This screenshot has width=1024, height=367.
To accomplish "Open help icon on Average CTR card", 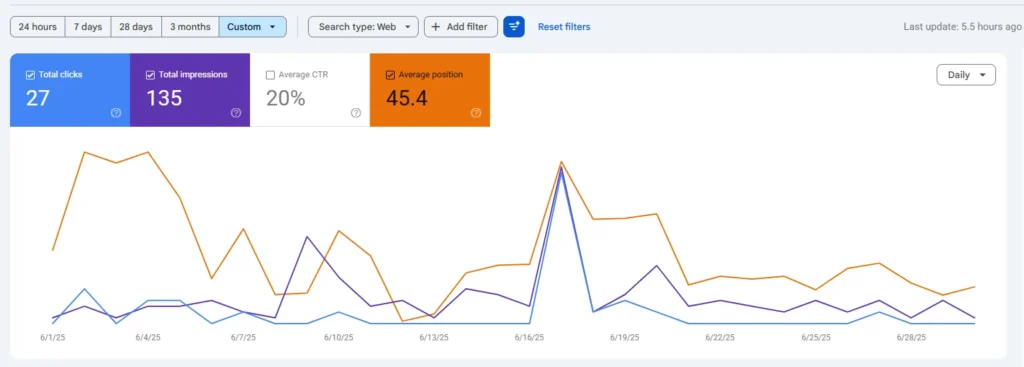I will click(356, 113).
